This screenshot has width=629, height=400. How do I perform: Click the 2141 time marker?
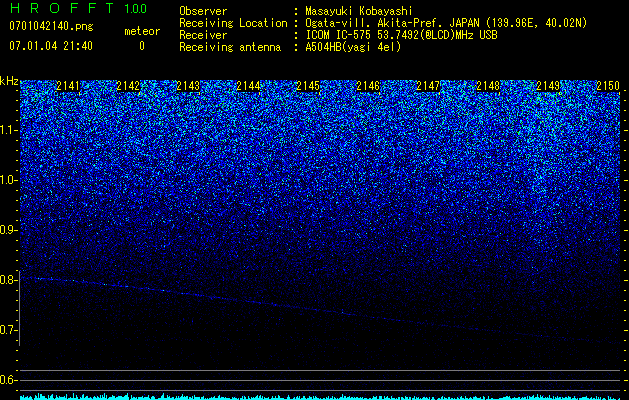point(68,86)
